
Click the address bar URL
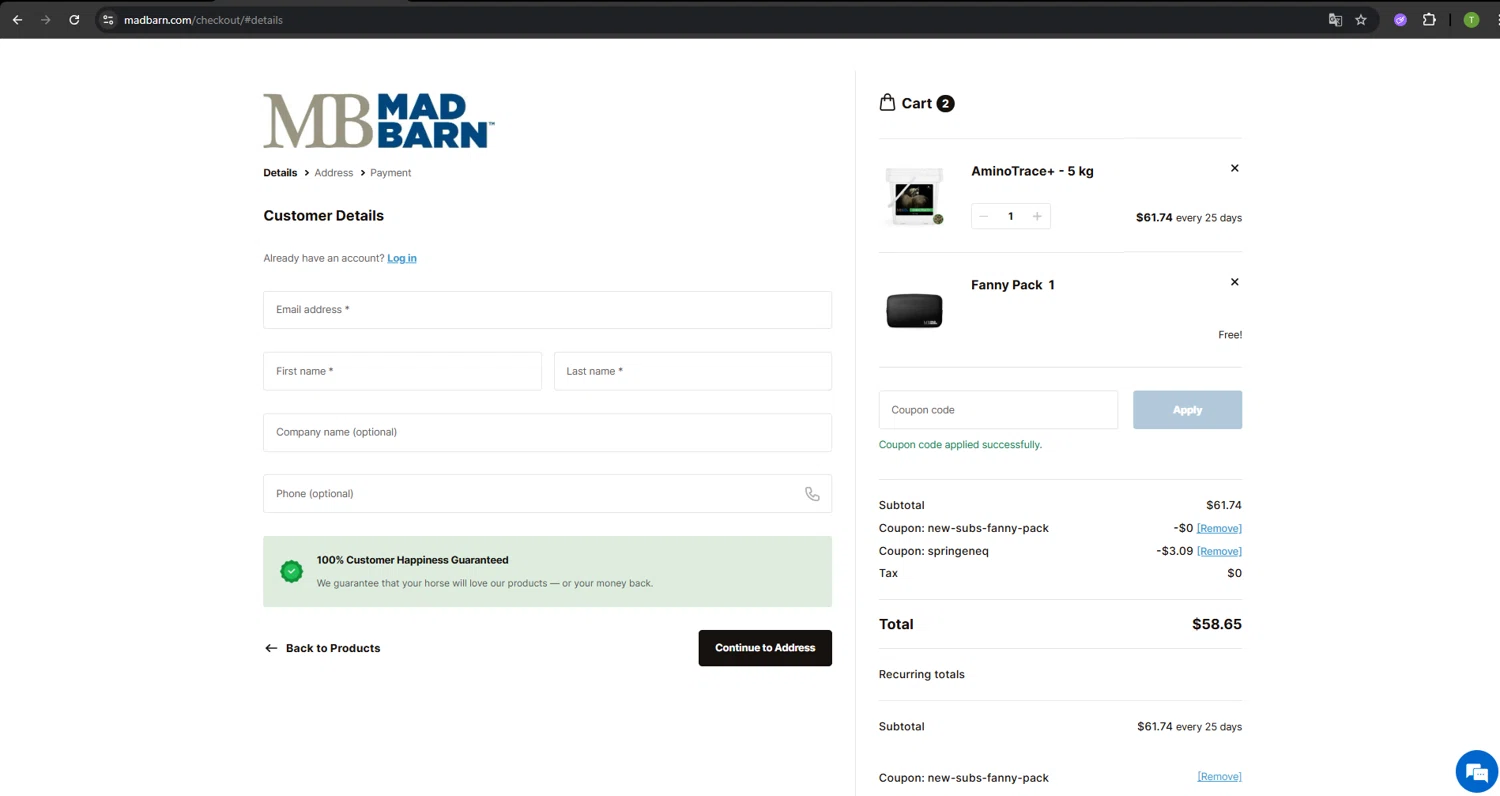tap(203, 20)
